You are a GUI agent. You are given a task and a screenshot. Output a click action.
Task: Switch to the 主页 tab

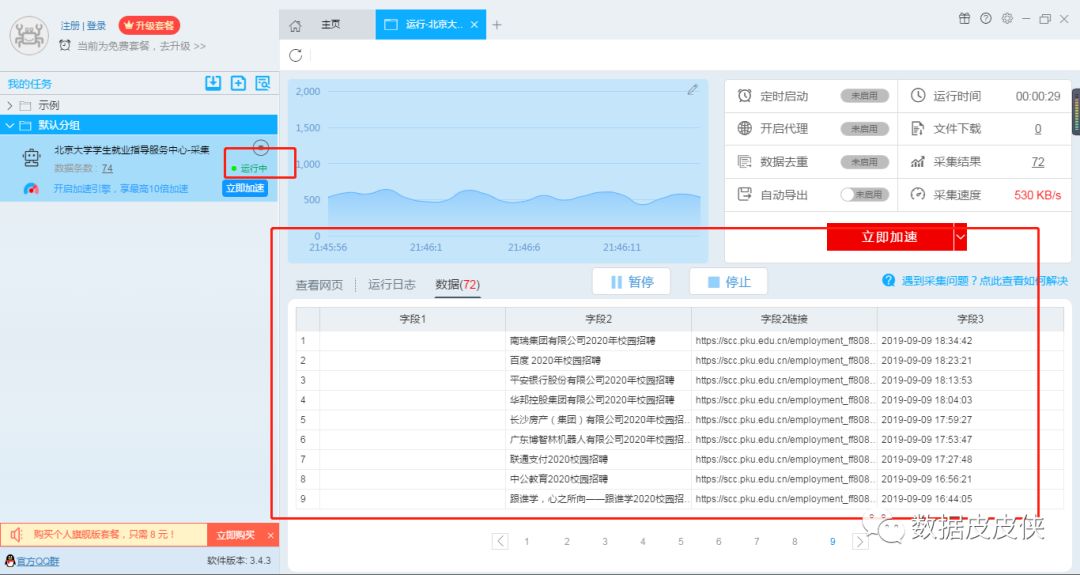pyautogui.click(x=328, y=25)
